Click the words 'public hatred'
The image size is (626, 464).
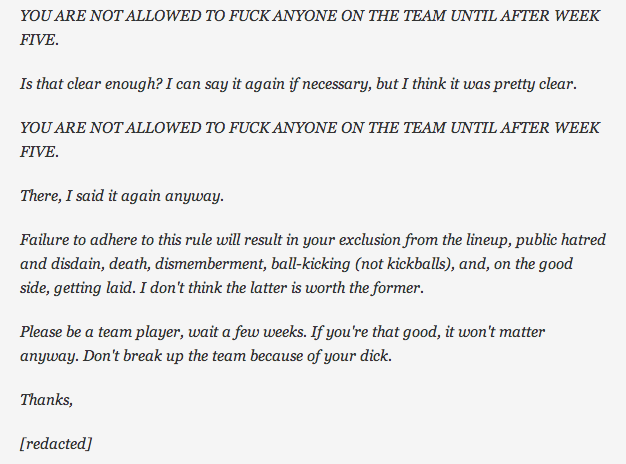coord(561,240)
